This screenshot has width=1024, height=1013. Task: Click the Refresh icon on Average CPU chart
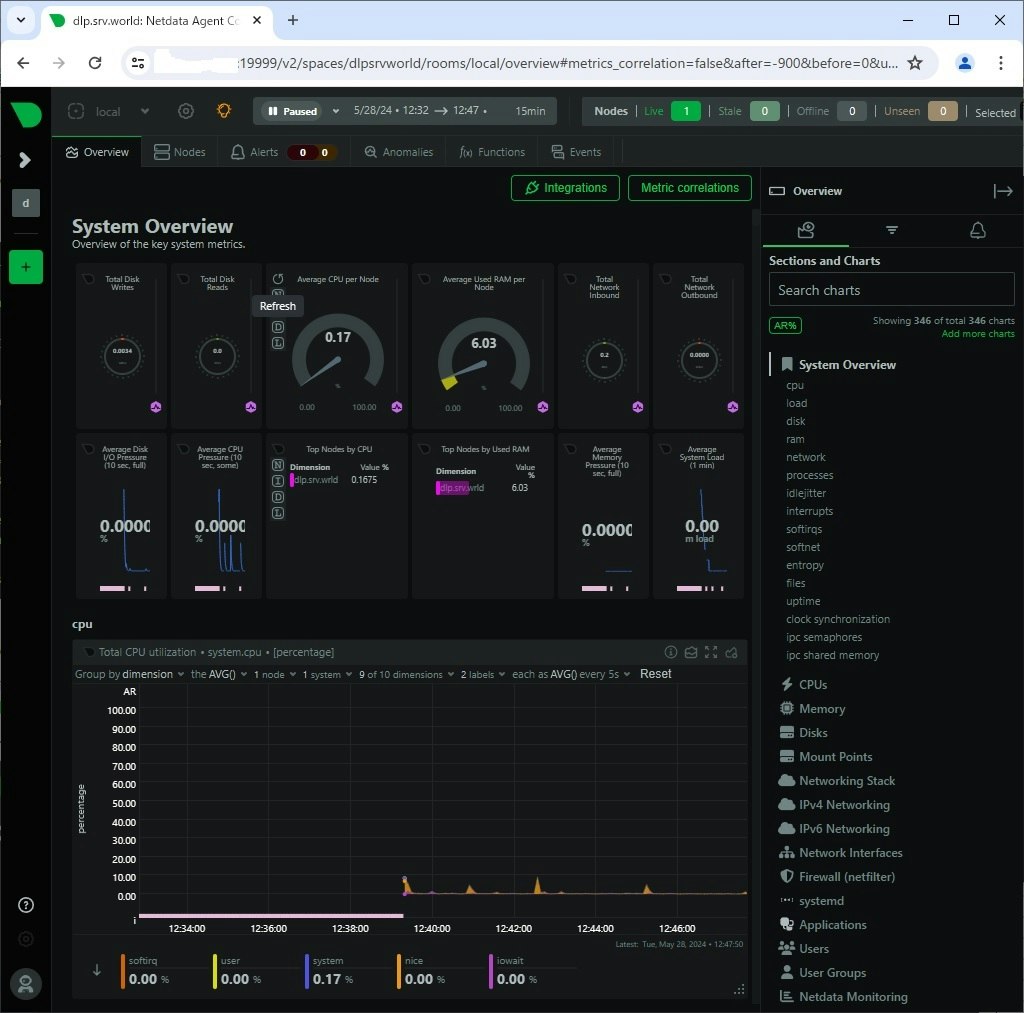(278, 279)
